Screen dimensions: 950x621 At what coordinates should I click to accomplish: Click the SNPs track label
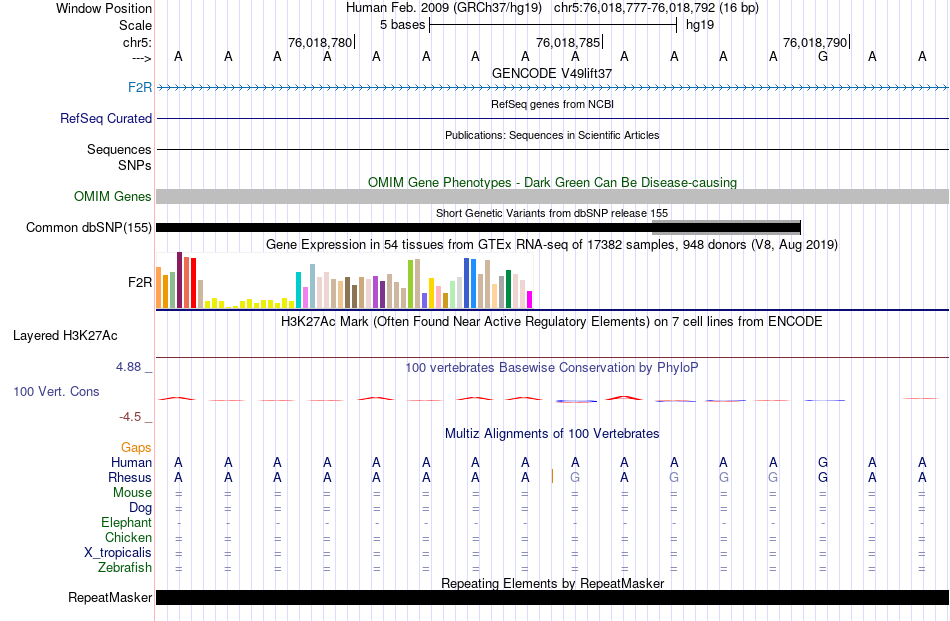pyautogui.click(x=135, y=165)
